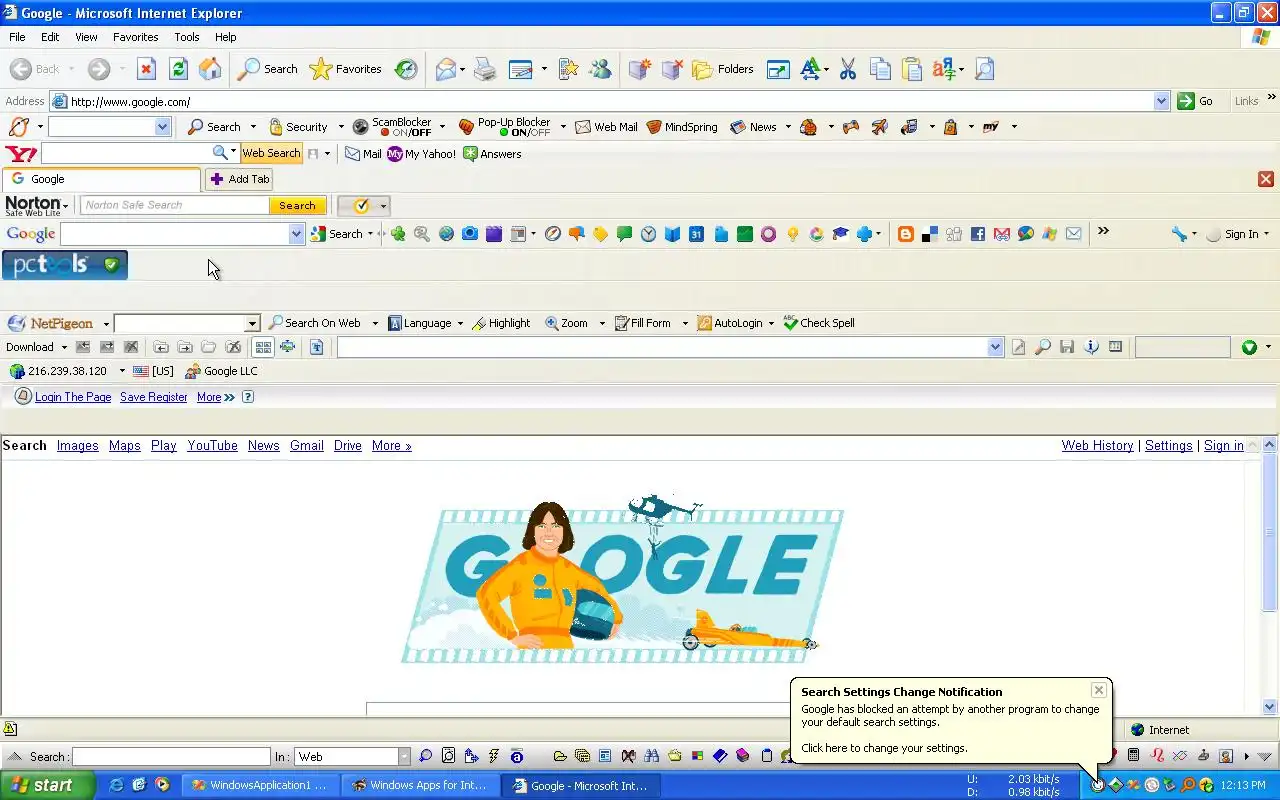Click the help question mark beside More
1280x800 pixels.
[248, 397]
